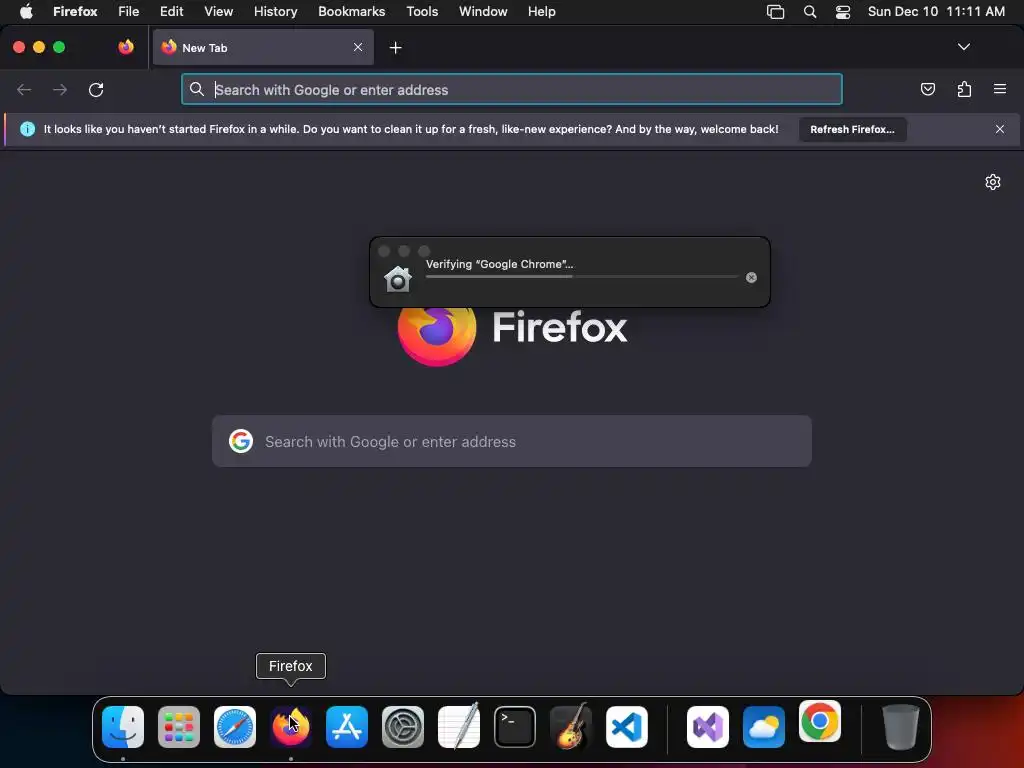Open the Window menu
The width and height of the screenshot is (1024, 768).
(x=483, y=11)
